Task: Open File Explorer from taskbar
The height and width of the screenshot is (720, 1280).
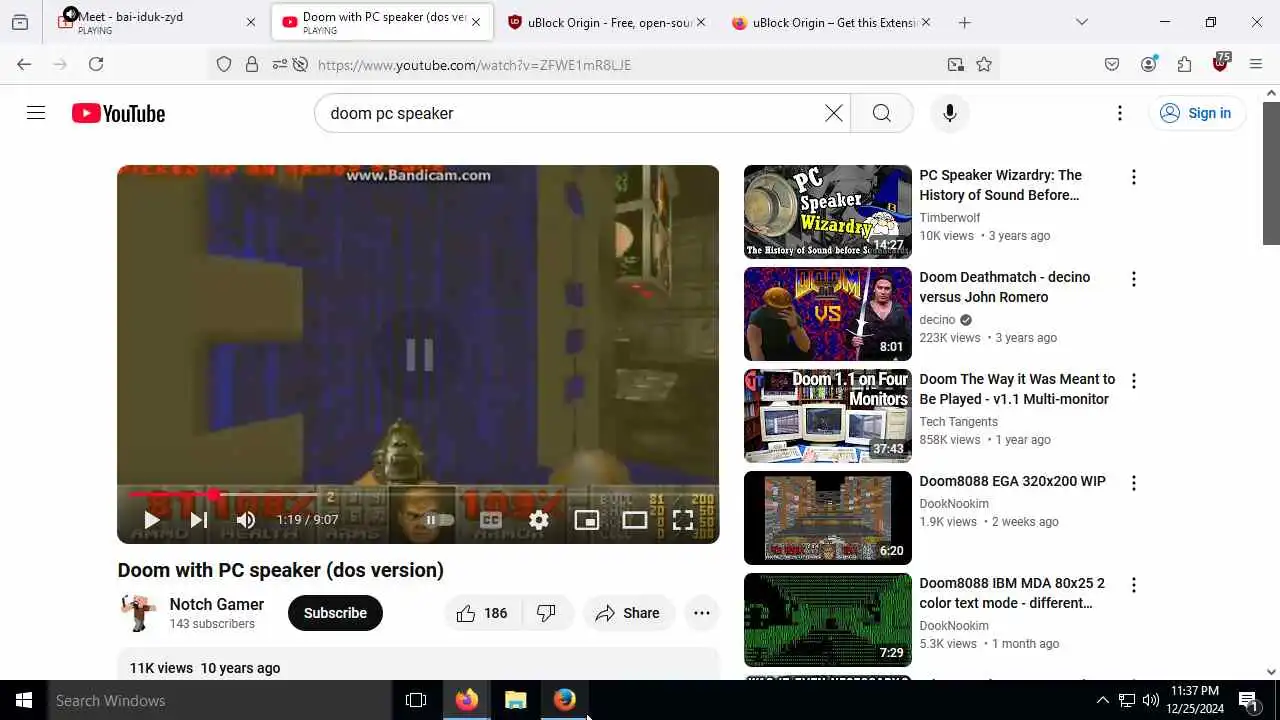Action: point(515,700)
